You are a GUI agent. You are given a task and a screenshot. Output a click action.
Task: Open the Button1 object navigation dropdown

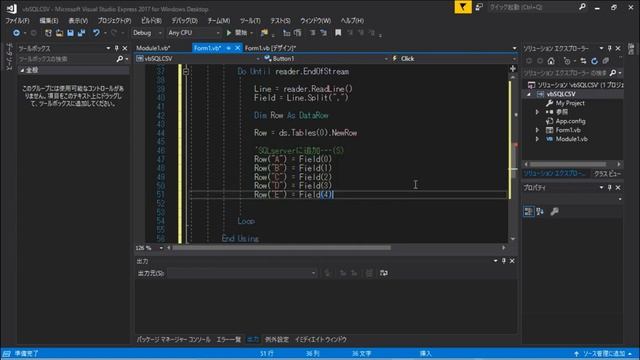tap(326, 59)
